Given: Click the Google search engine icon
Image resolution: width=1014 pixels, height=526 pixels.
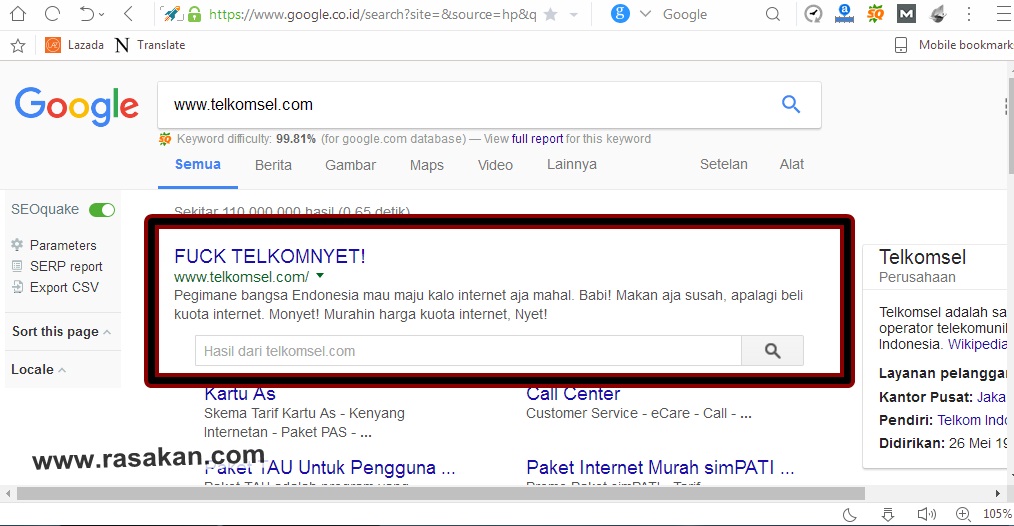Looking at the screenshot, I should [x=620, y=14].
